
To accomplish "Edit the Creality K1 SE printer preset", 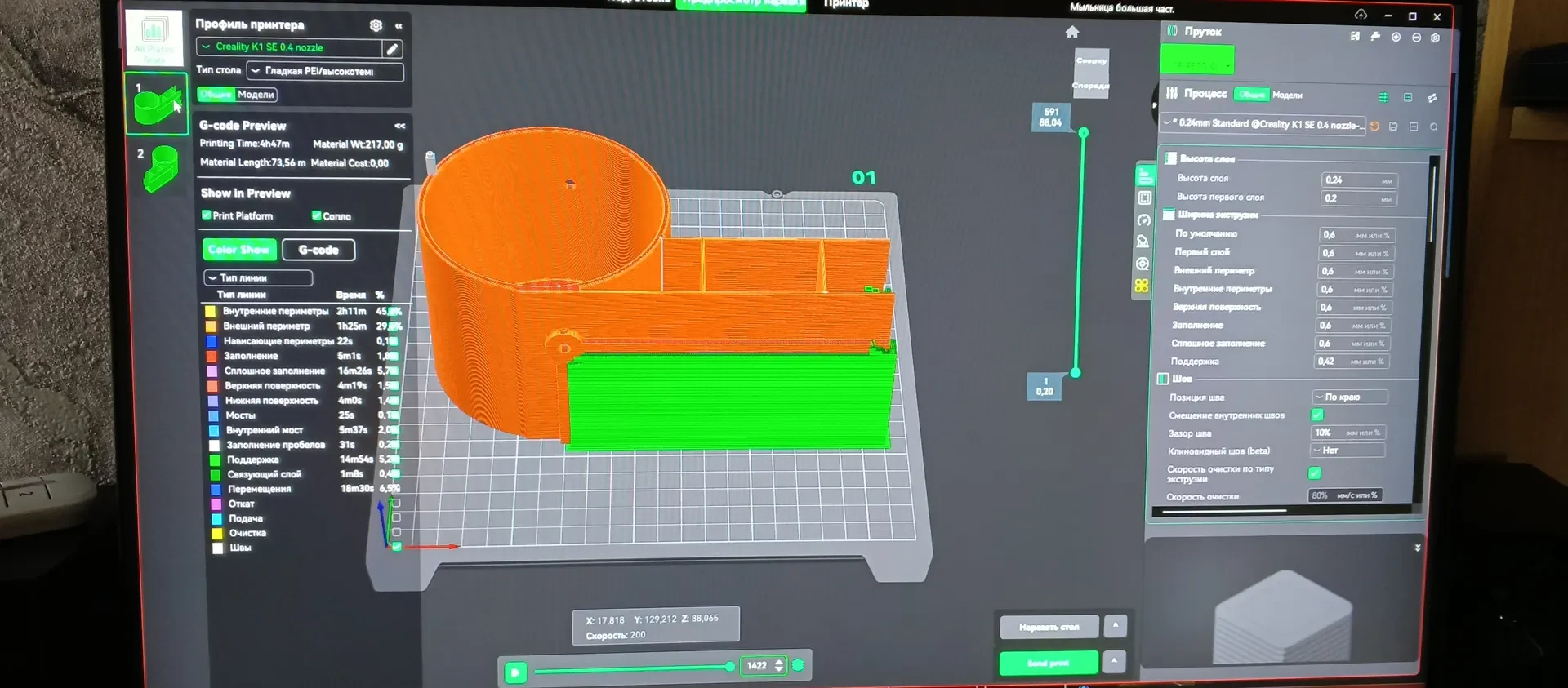I will [393, 49].
